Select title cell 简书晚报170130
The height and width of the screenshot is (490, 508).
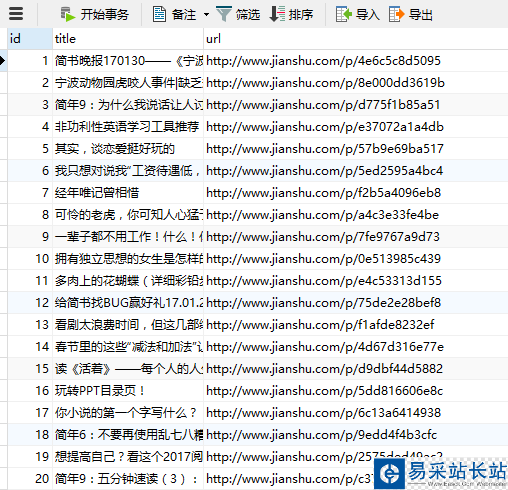pos(128,61)
